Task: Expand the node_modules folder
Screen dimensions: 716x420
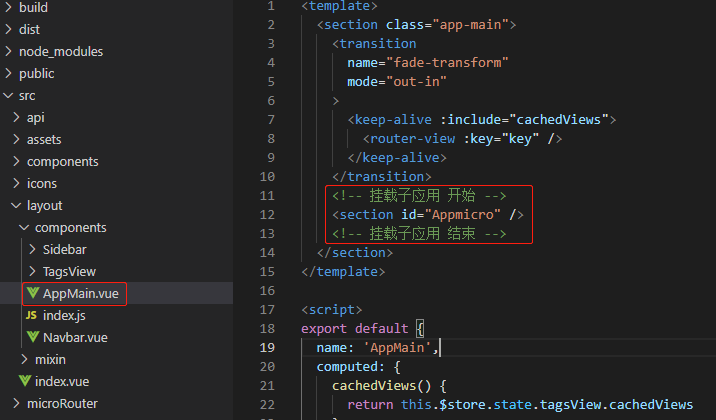Action: (60, 51)
